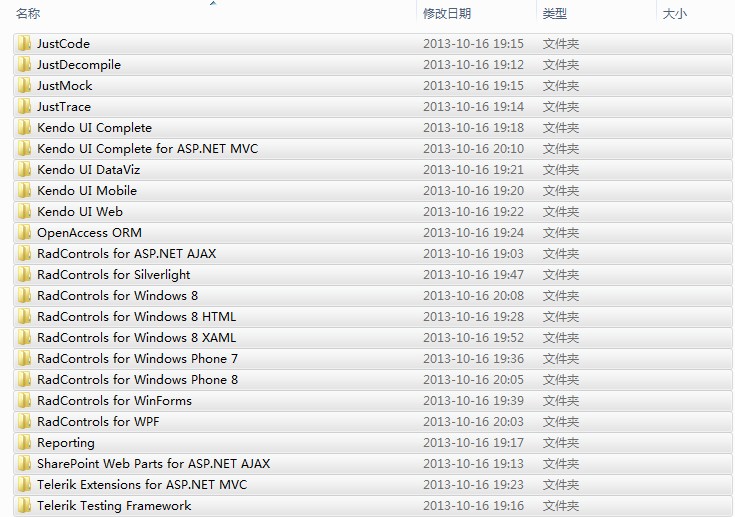Select the Kendo UI DataViz folder name
Viewport: 735px width, 517px height.
pyautogui.click(x=88, y=170)
